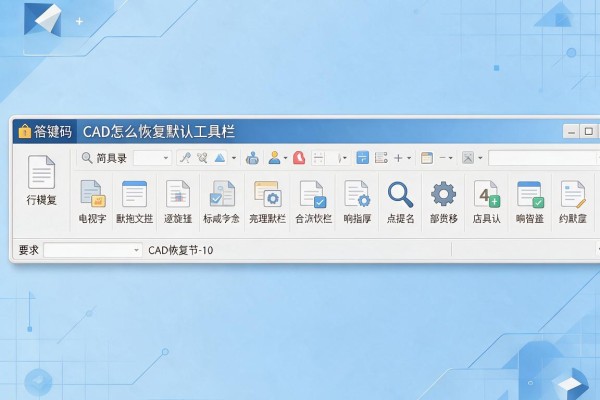Image resolution: width=600 pixels, height=400 pixels.
Task: Open the dropdown arrow next to plus icon
Action: click(x=409, y=158)
